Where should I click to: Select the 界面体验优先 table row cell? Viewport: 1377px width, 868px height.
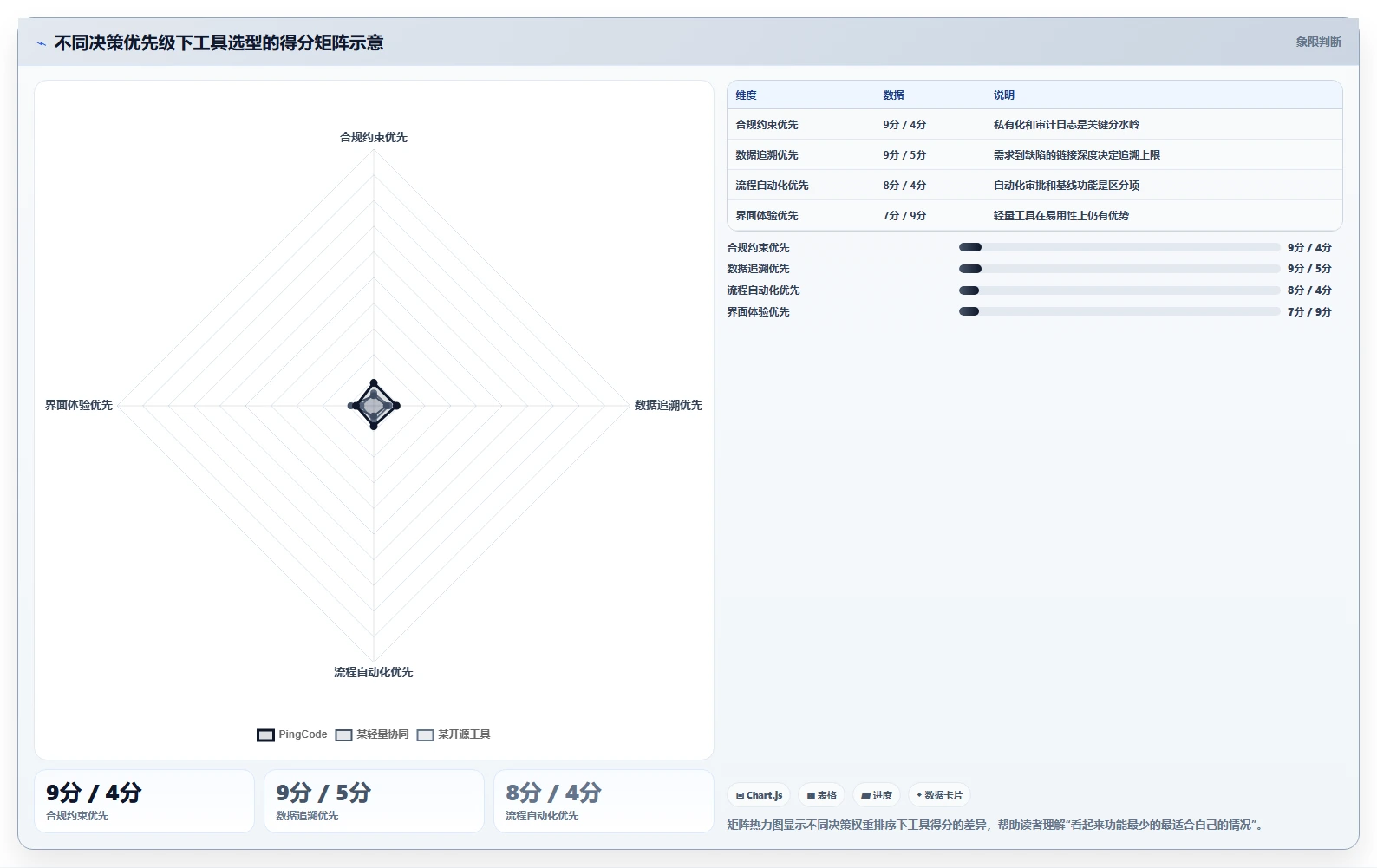click(x=767, y=216)
